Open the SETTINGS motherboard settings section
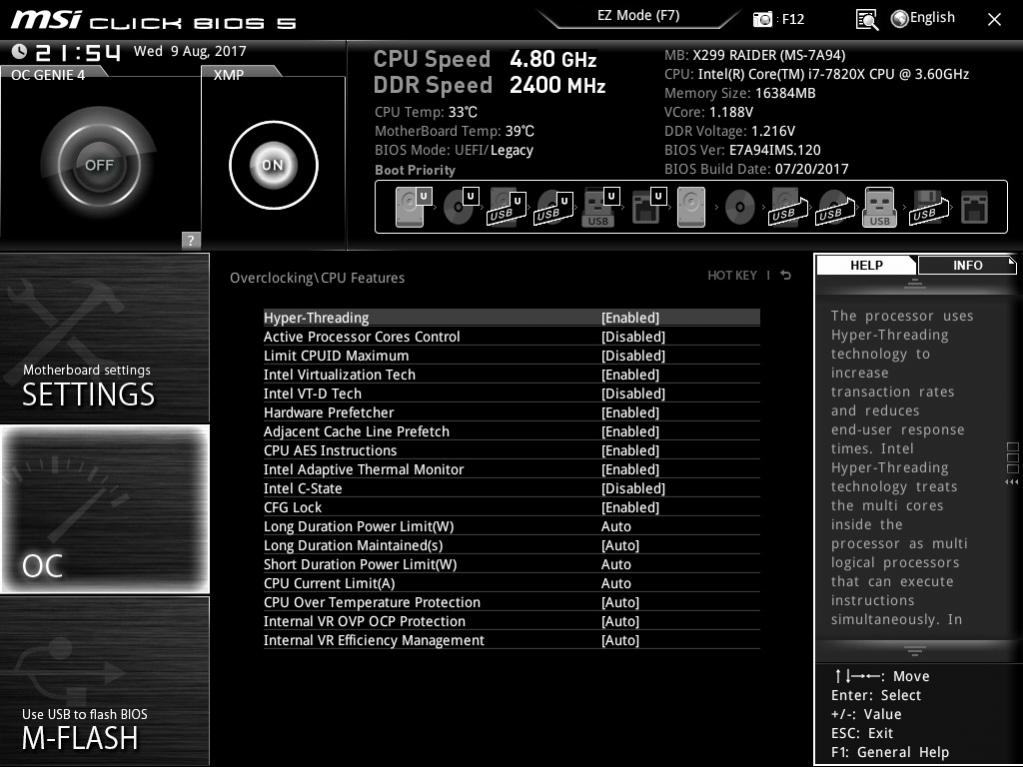 click(104, 338)
